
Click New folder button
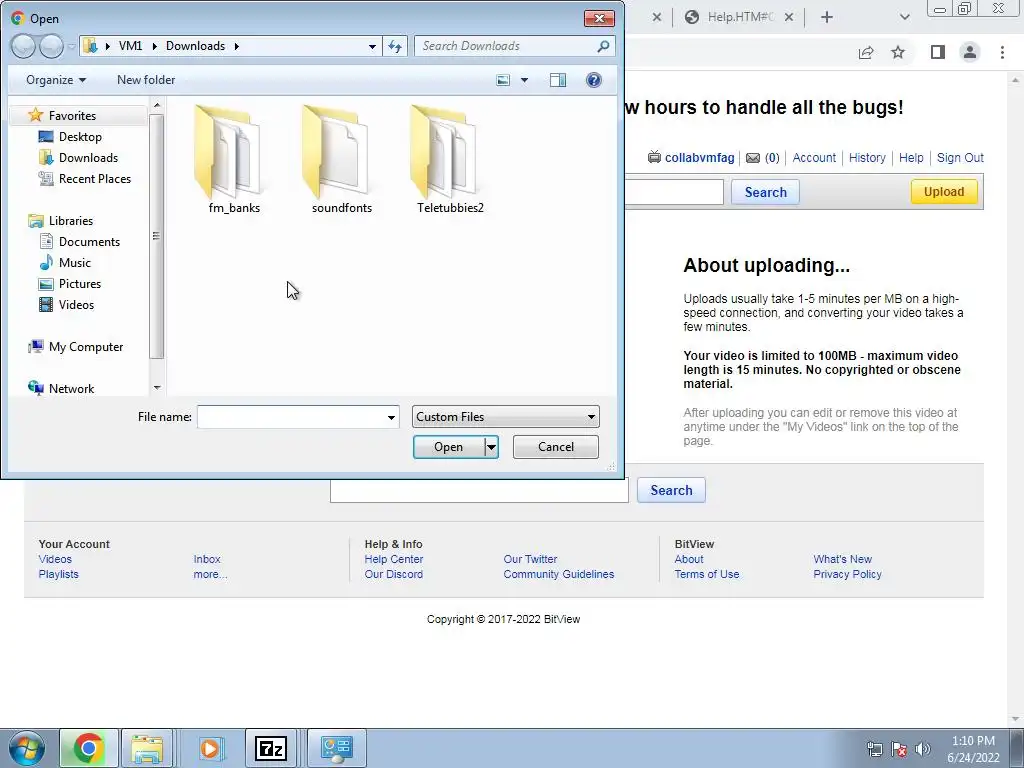tap(146, 80)
